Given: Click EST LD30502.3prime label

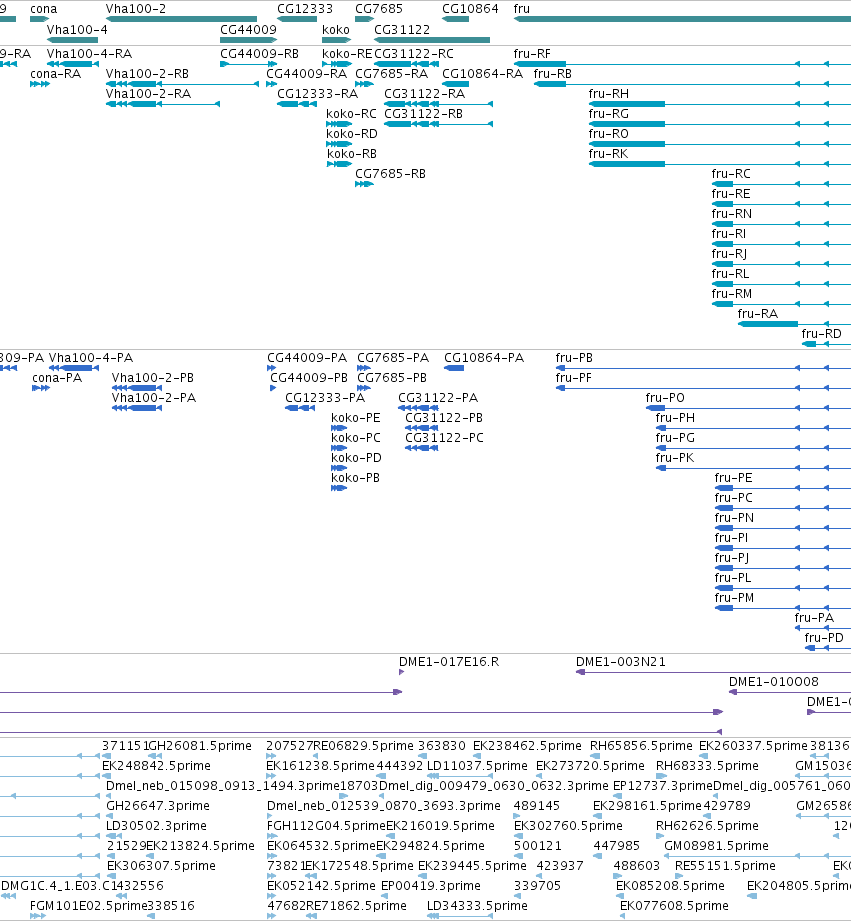Looking at the screenshot, I should point(156,825).
